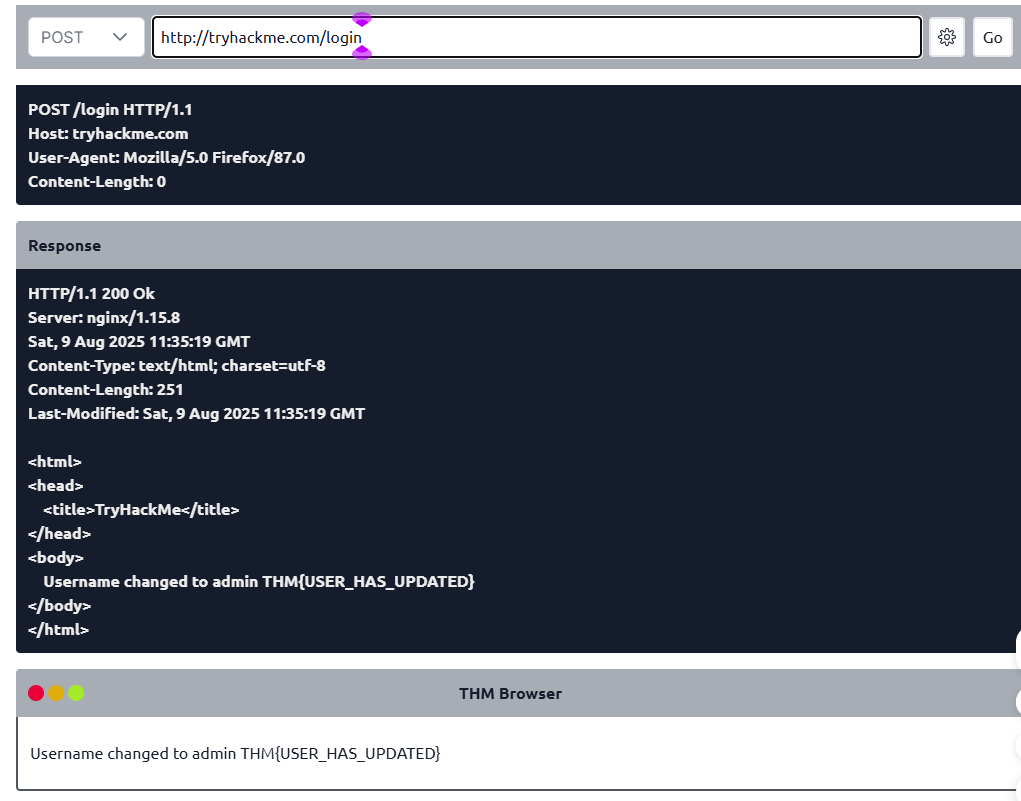Click the Response panel heading
1021x801 pixels.
coord(64,246)
